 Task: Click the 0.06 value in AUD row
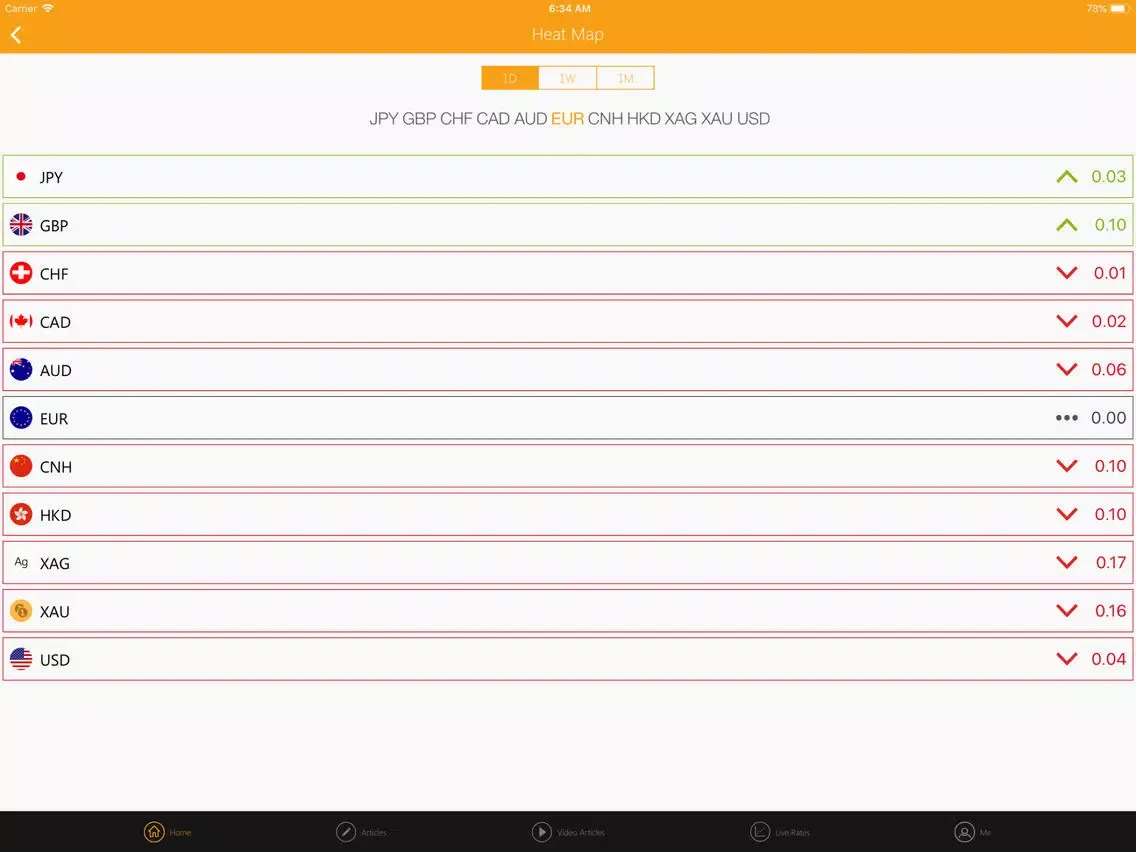tap(1108, 369)
